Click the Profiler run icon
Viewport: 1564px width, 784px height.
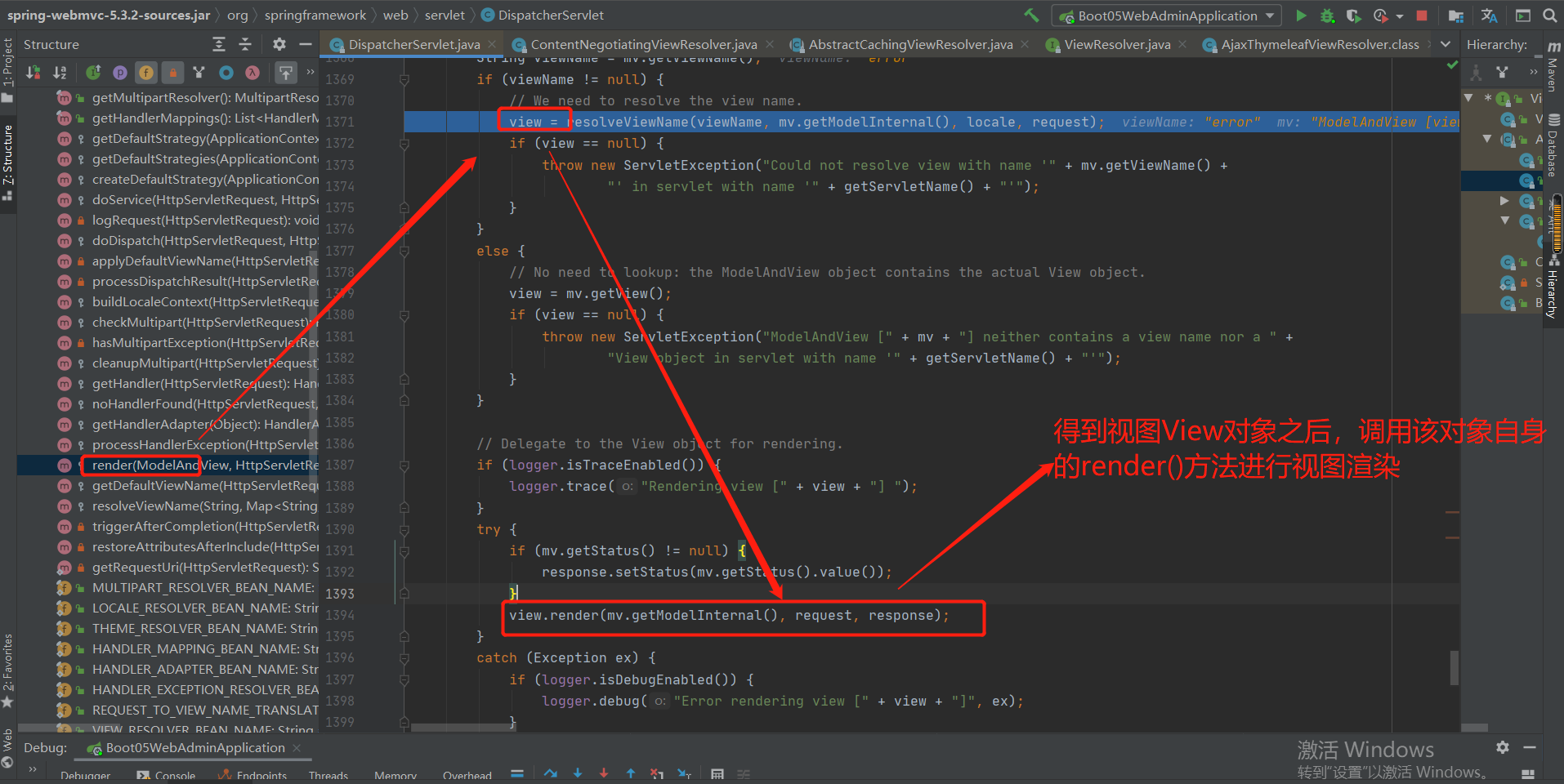coord(1380,16)
